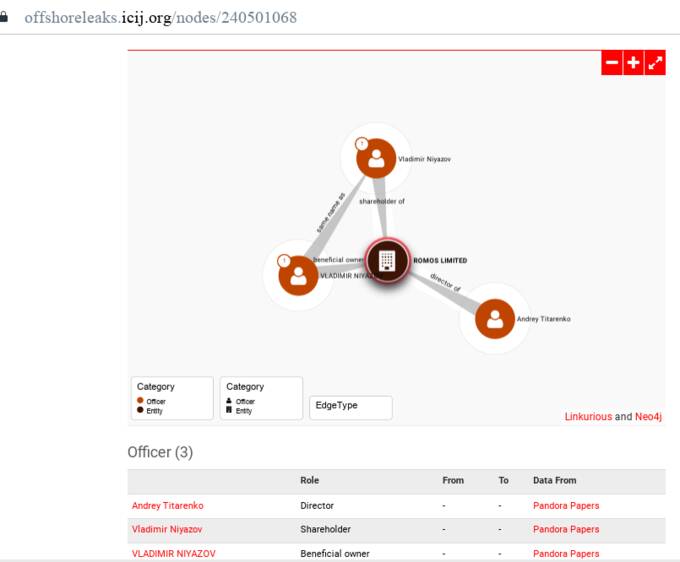Open the Neo4j link
This screenshot has height=562, width=680.
[649, 417]
